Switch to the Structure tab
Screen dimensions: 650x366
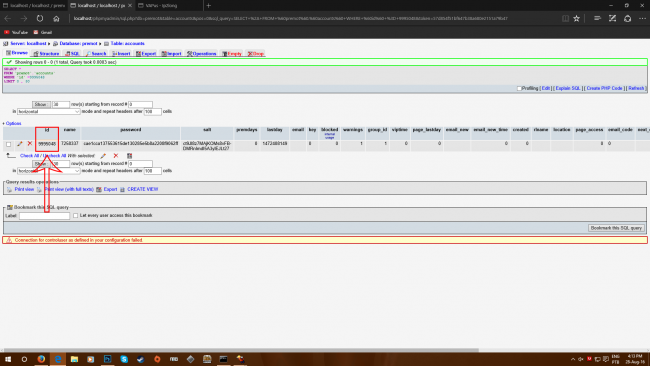[46, 53]
